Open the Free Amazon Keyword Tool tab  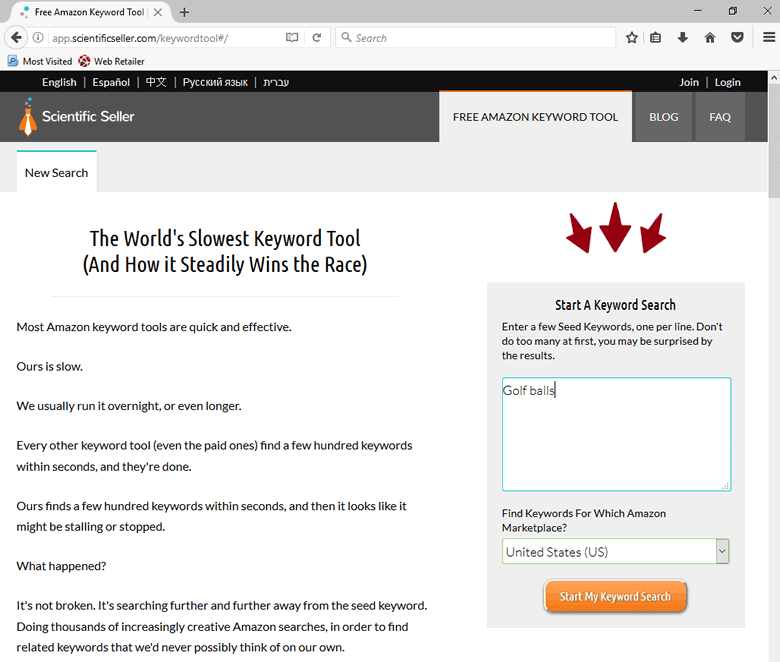(x=535, y=117)
